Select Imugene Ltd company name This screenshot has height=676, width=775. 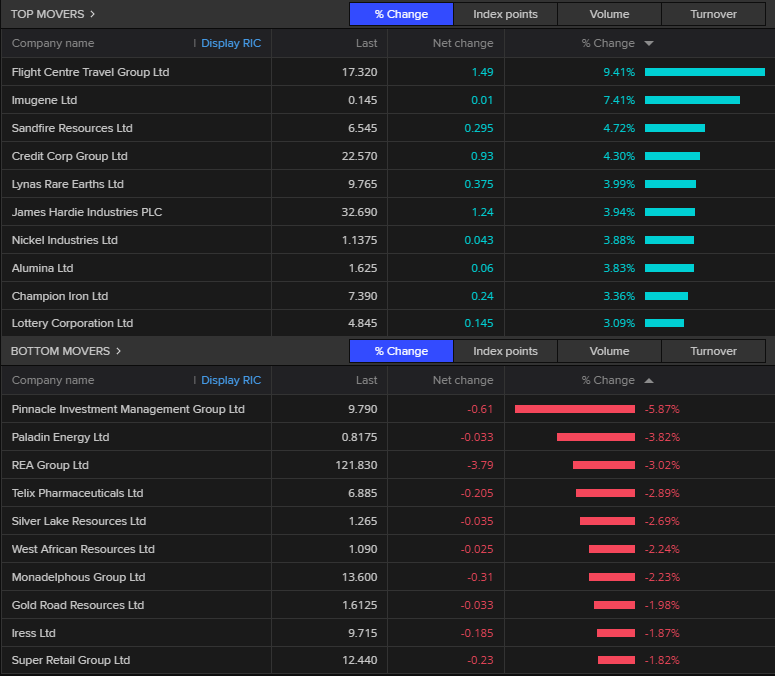point(44,100)
